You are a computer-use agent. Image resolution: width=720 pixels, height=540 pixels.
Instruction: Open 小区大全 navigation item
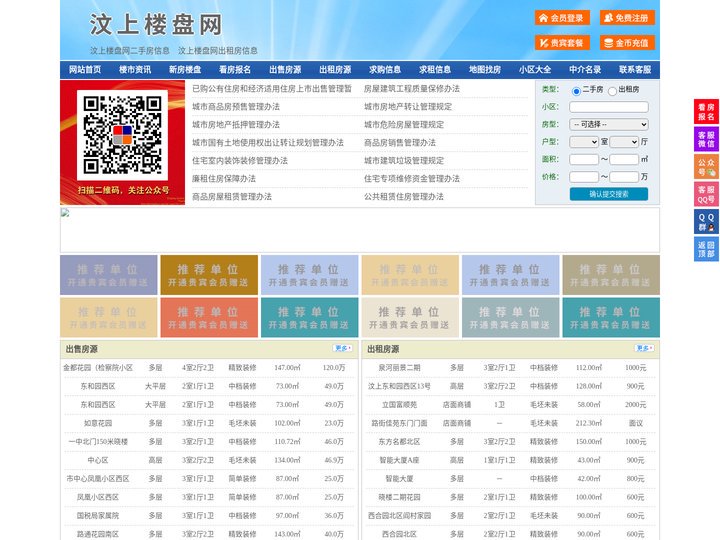pos(535,70)
